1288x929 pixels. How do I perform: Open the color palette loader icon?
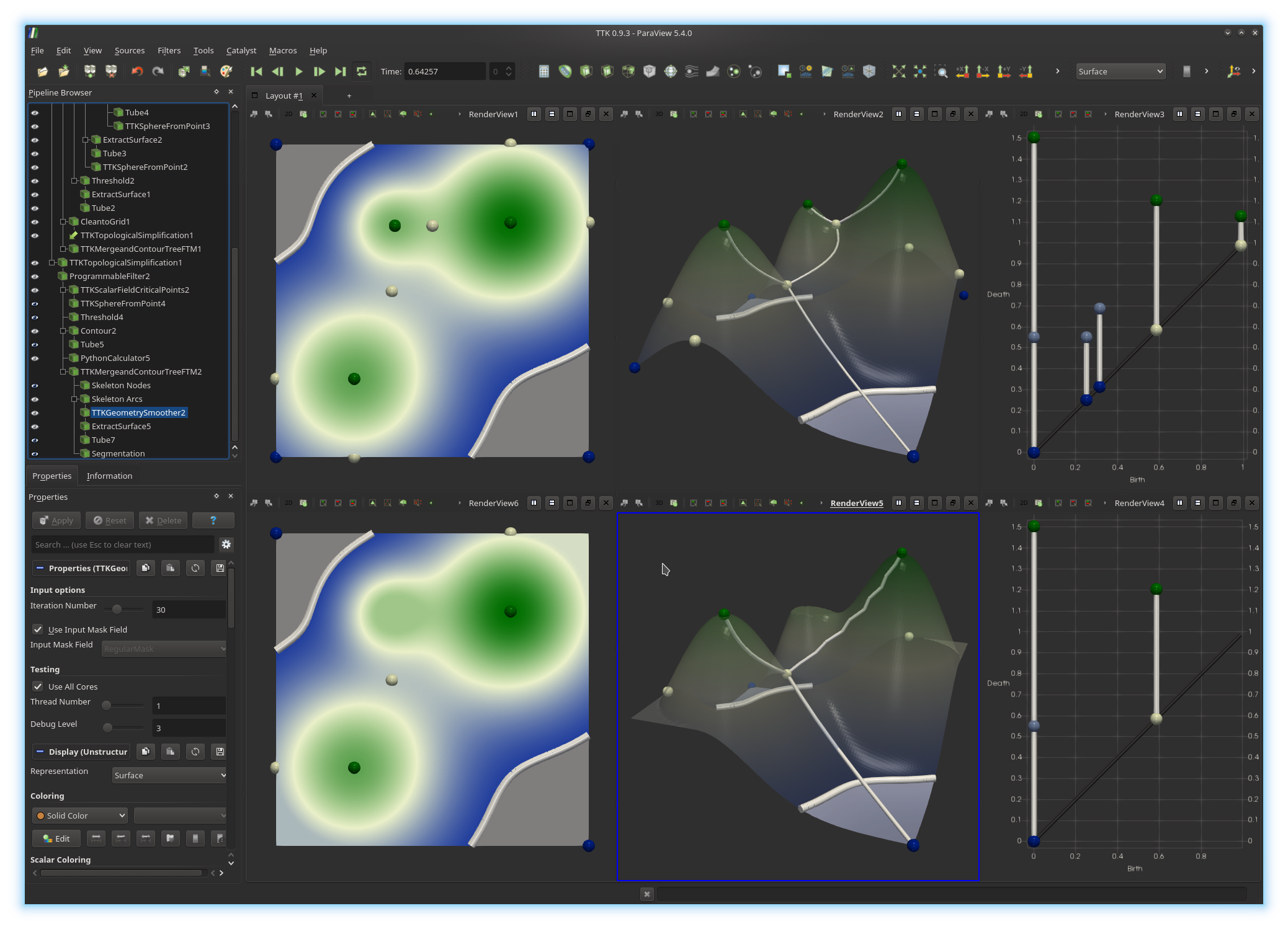point(226,71)
